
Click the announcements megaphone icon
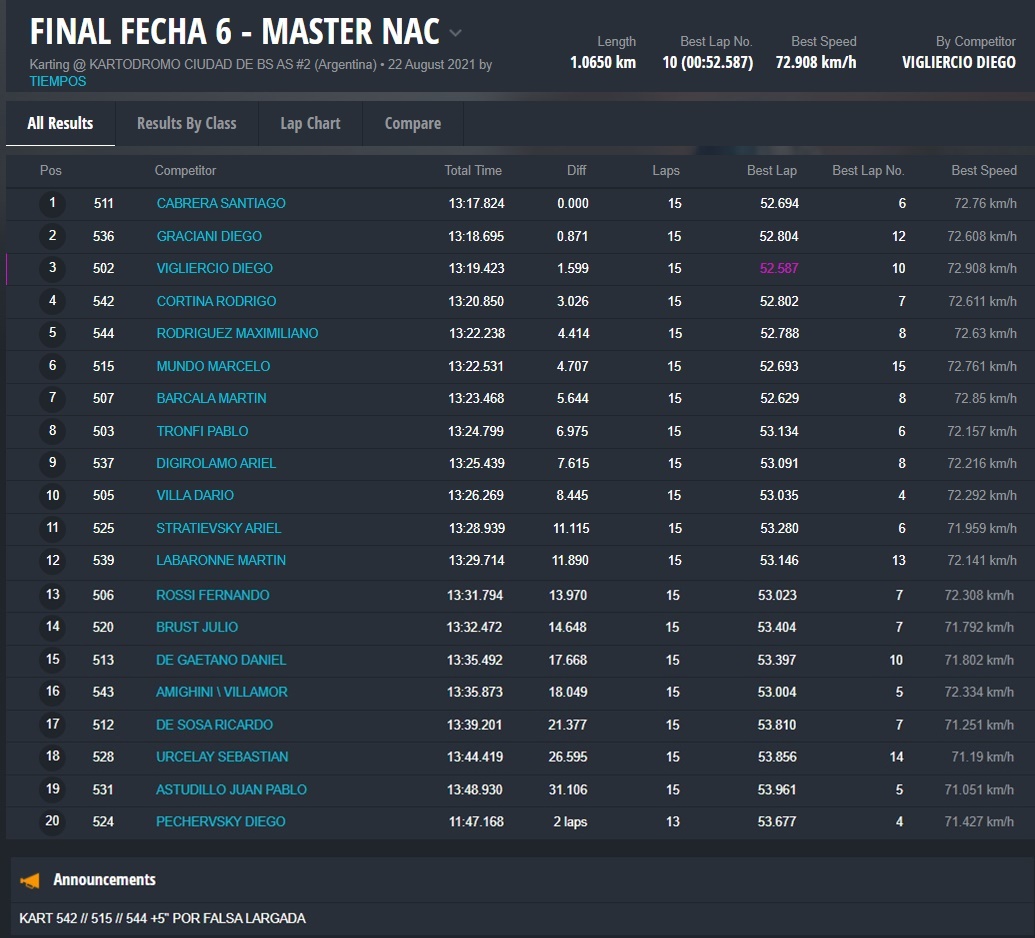pos(30,880)
